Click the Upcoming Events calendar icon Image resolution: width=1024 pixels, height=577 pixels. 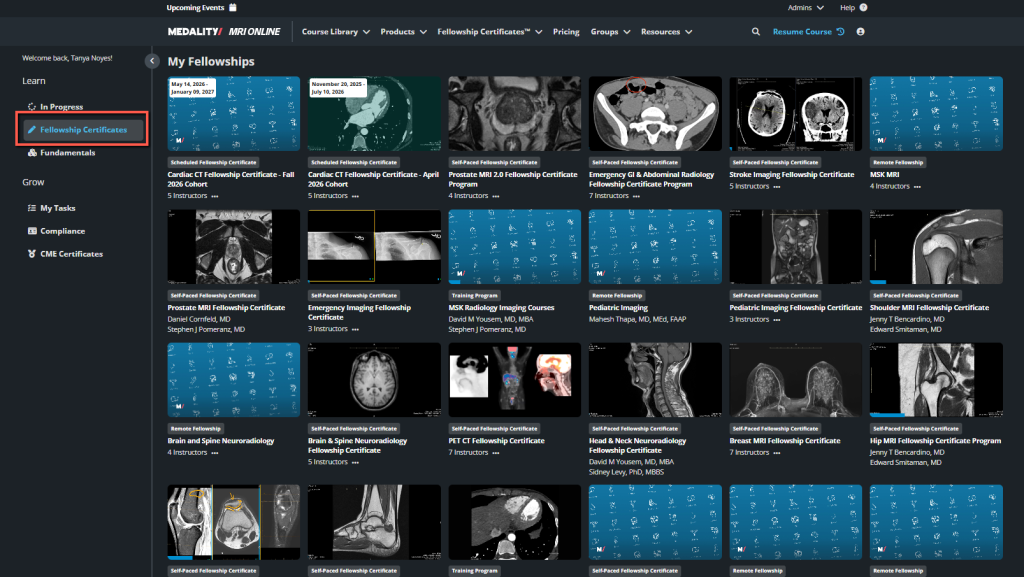[x=232, y=8]
